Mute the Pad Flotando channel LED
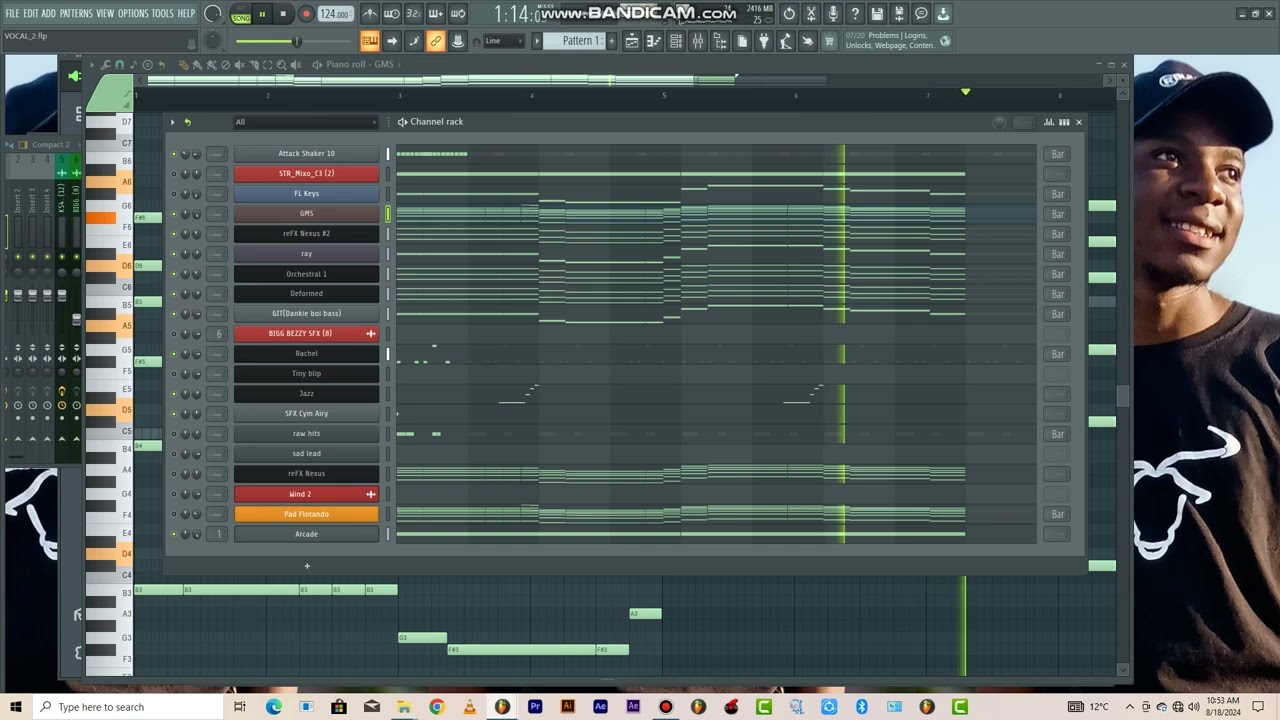This screenshot has width=1280, height=720. (174, 514)
